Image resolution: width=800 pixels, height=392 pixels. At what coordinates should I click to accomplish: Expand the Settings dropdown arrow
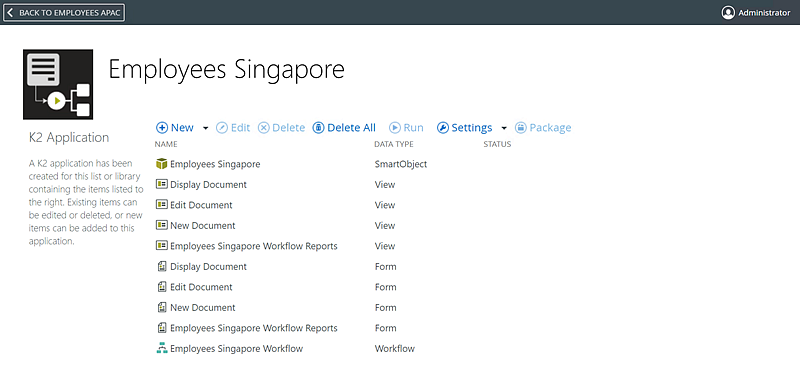[504, 128]
